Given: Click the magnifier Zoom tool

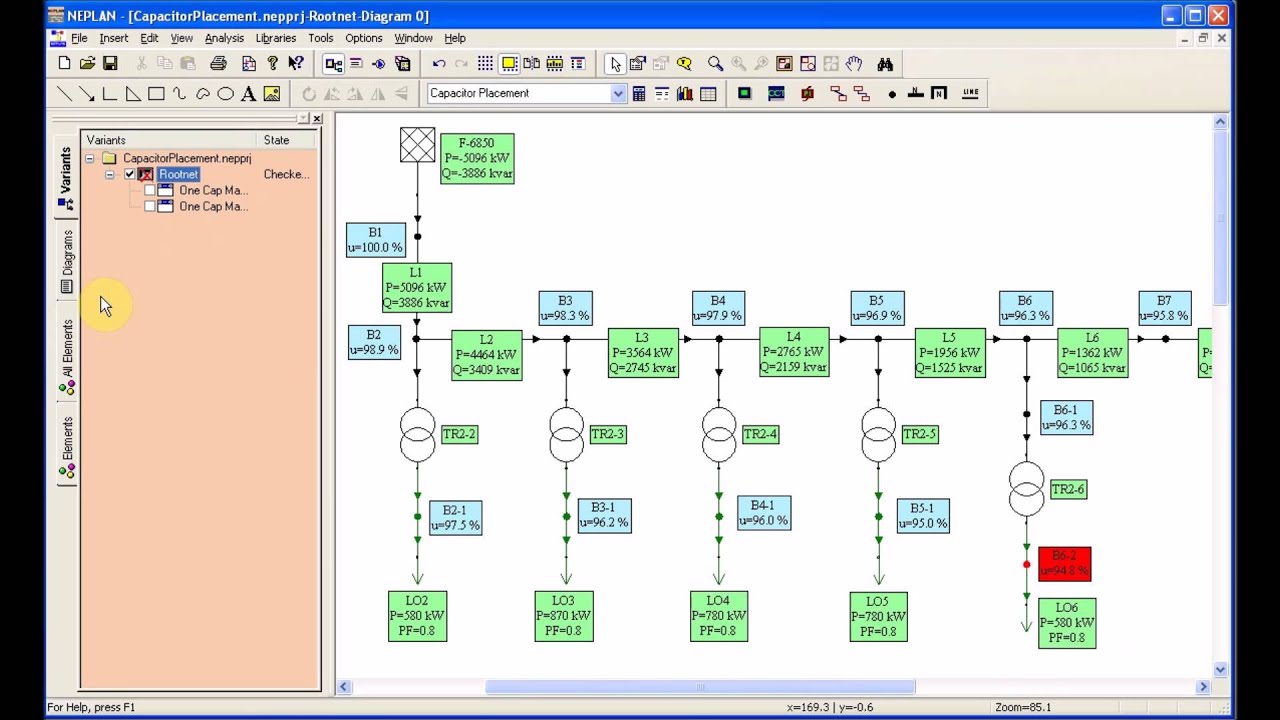Looking at the screenshot, I should pyautogui.click(x=715, y=64).
